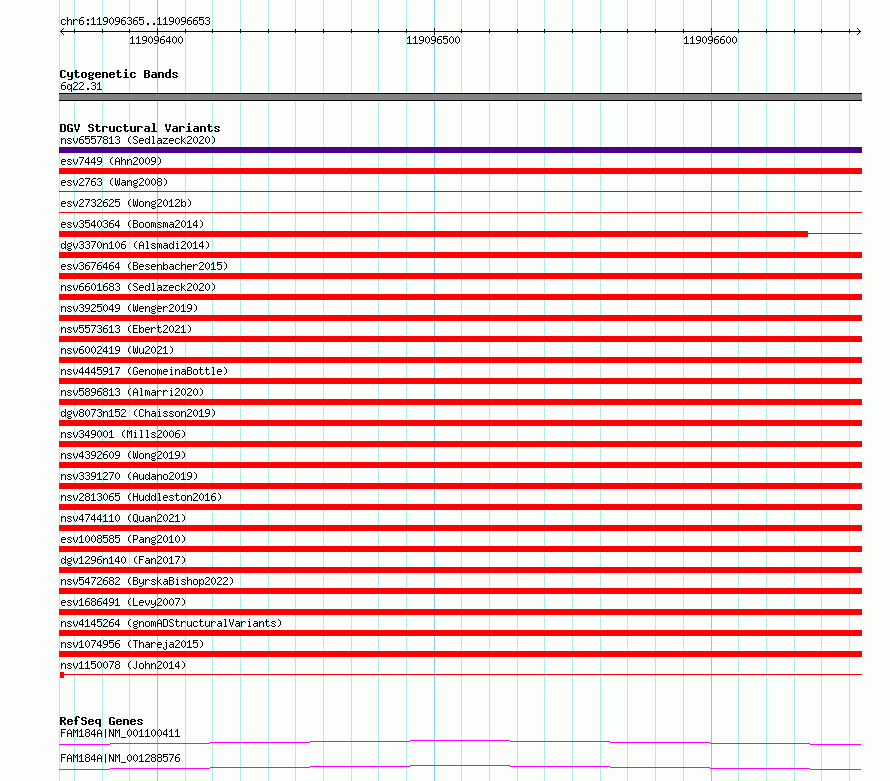Click the 6q22.31 band label
This screenshot has width=890, height=781.
coord(81,86)
